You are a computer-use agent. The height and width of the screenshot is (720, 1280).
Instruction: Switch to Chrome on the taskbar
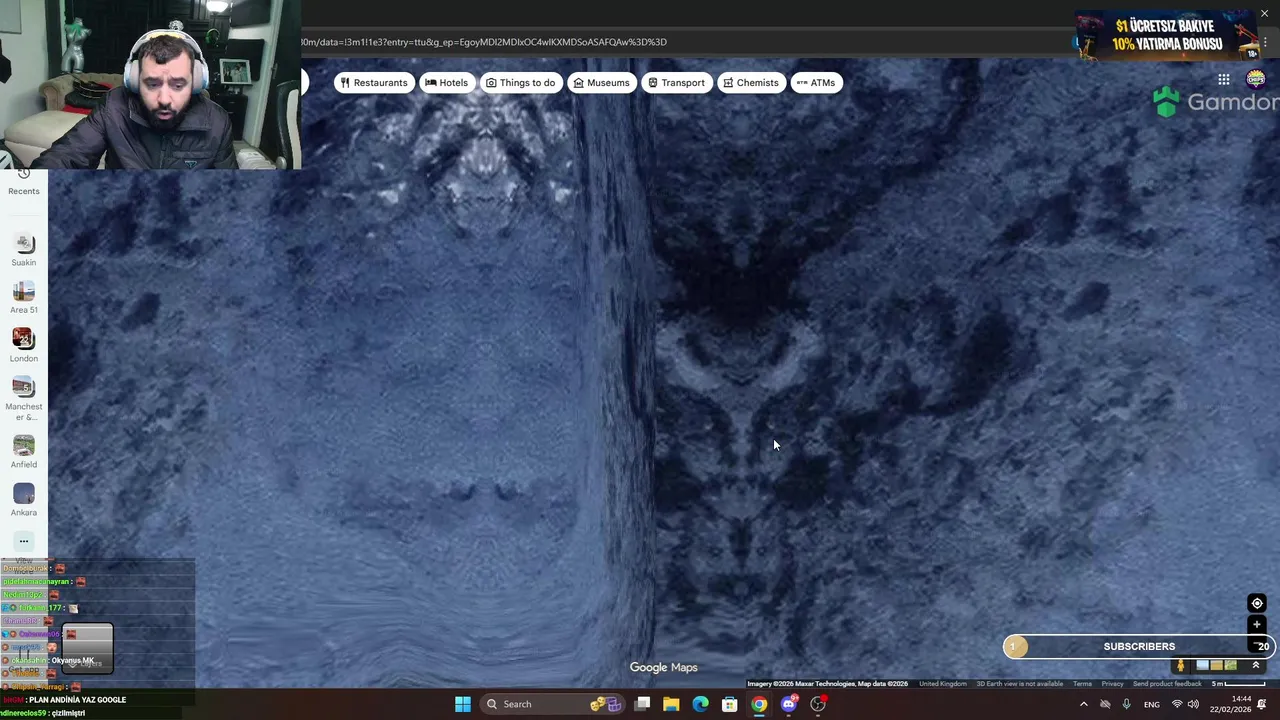[759, 704]
